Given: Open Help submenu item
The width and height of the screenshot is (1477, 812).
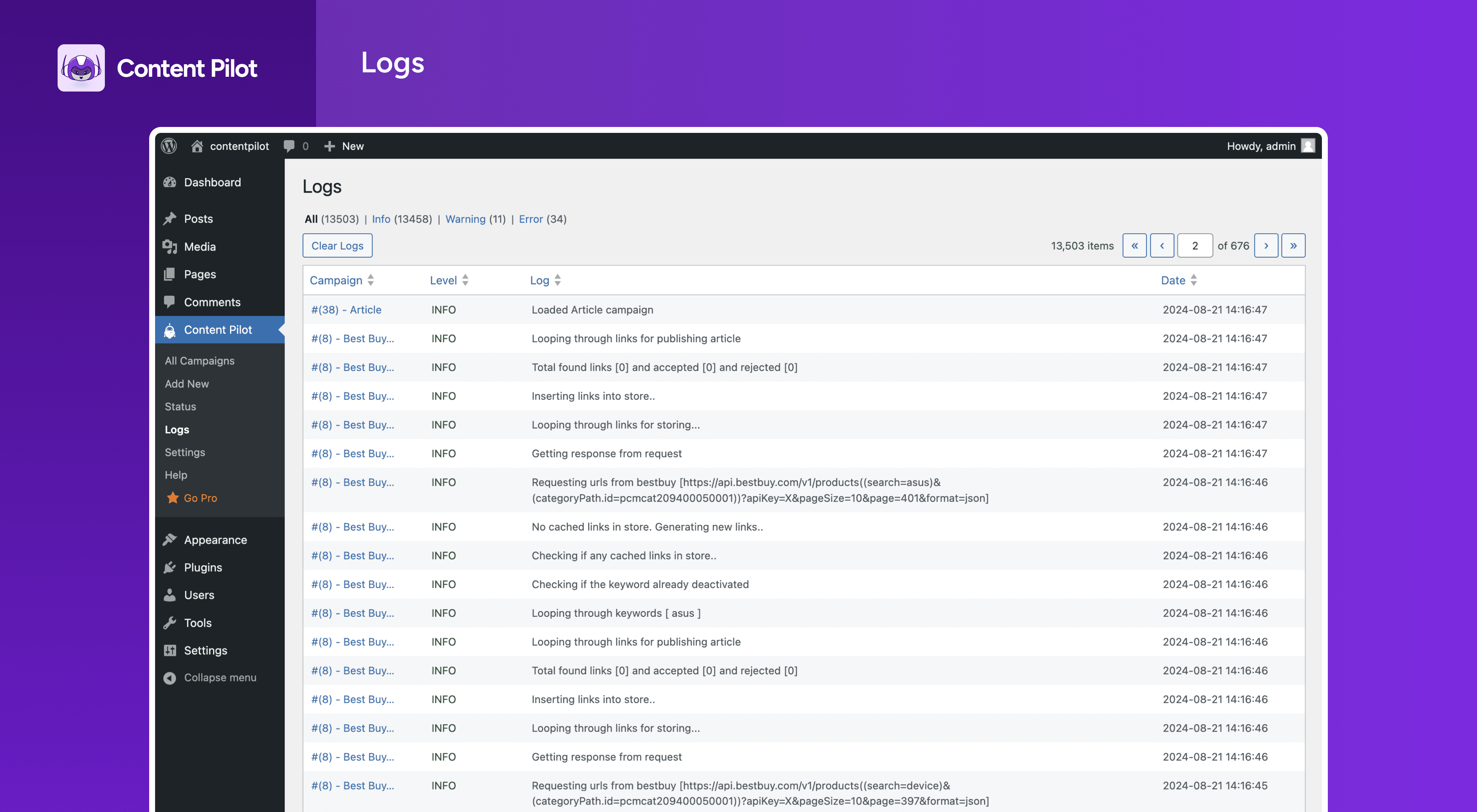Looking at the screenshot, I should (x=175, y=475).
